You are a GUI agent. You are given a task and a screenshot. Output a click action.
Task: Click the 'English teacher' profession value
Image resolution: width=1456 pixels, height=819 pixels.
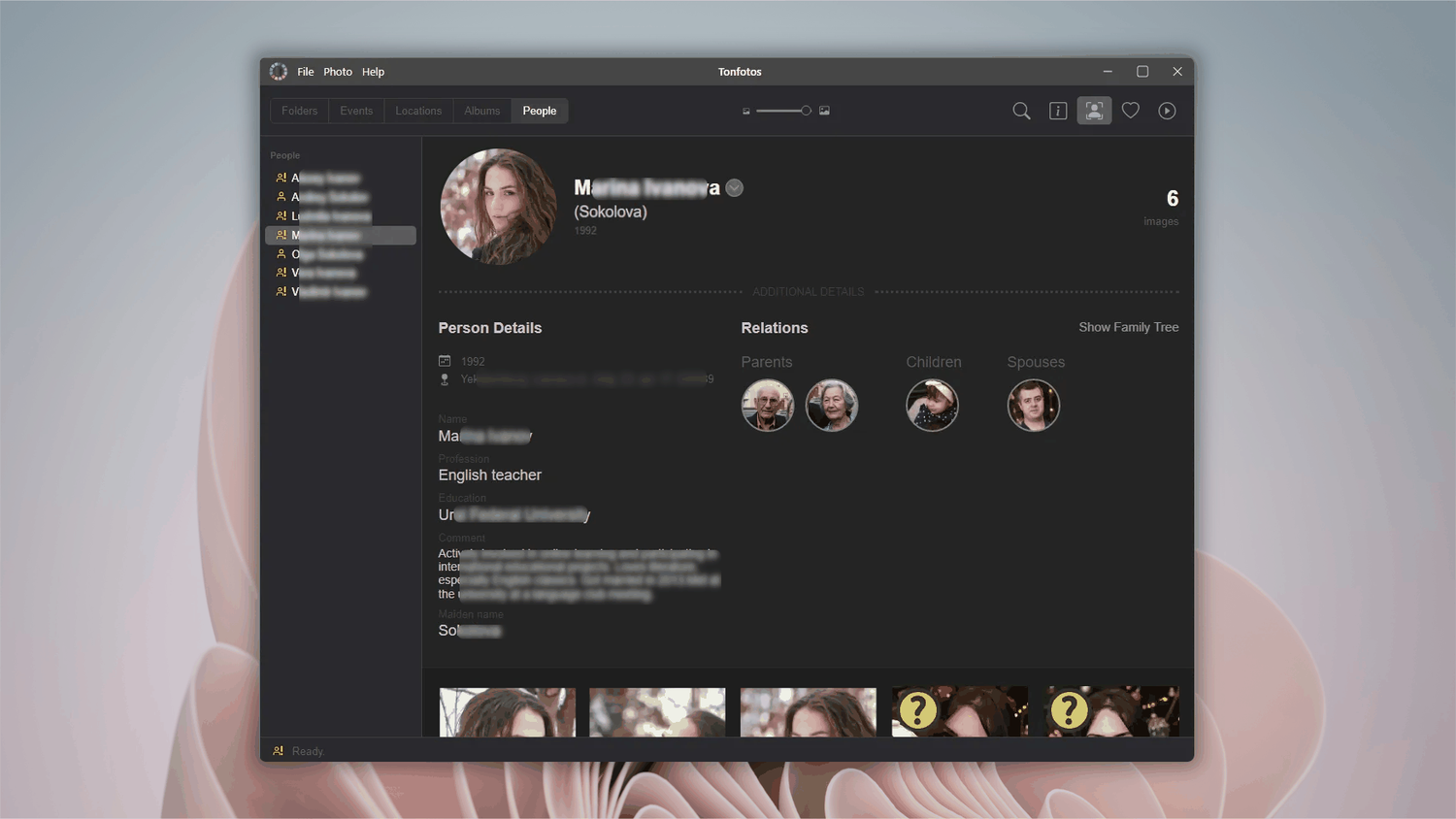pos(490,475)
